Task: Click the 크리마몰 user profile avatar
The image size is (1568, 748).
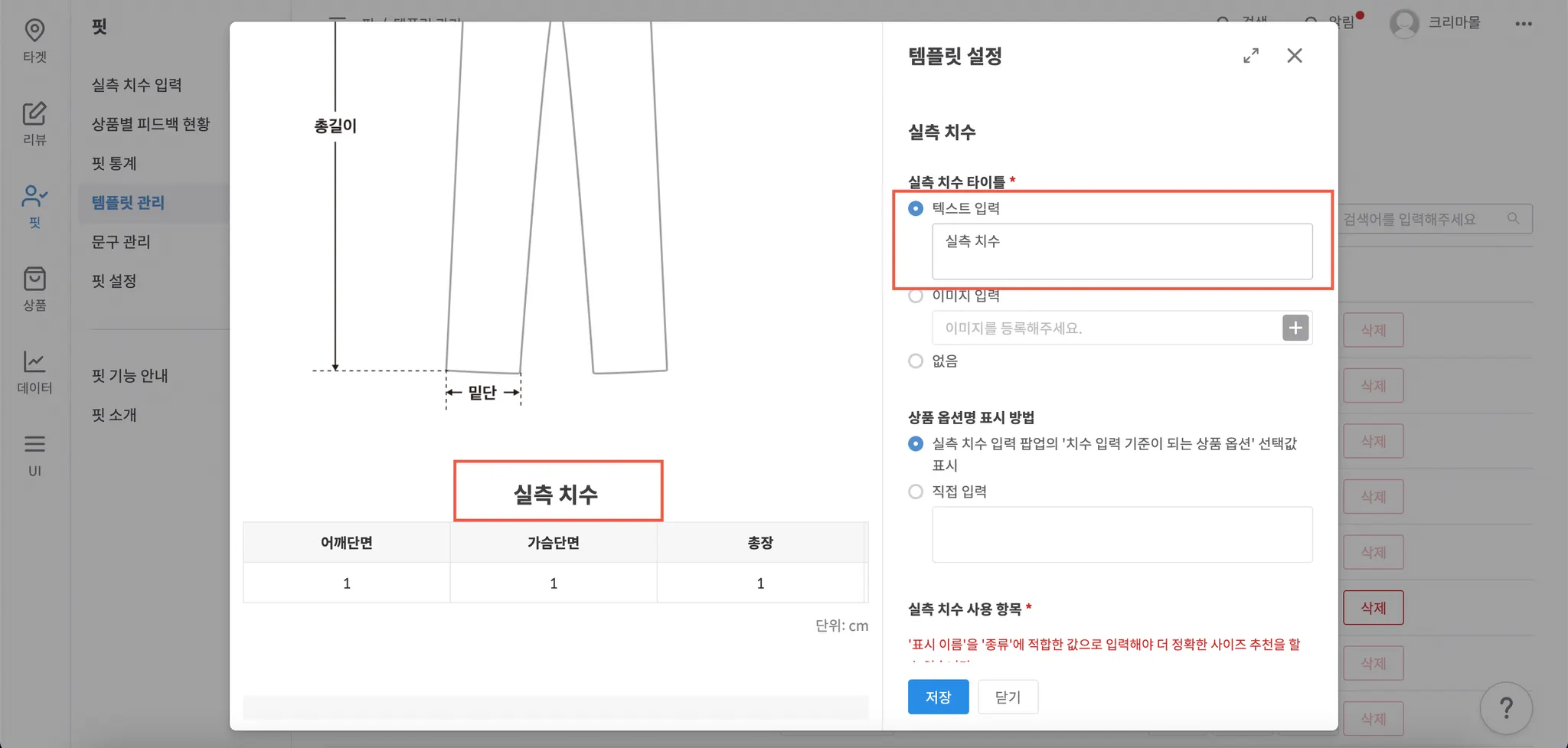Action: click(1404, 24)
